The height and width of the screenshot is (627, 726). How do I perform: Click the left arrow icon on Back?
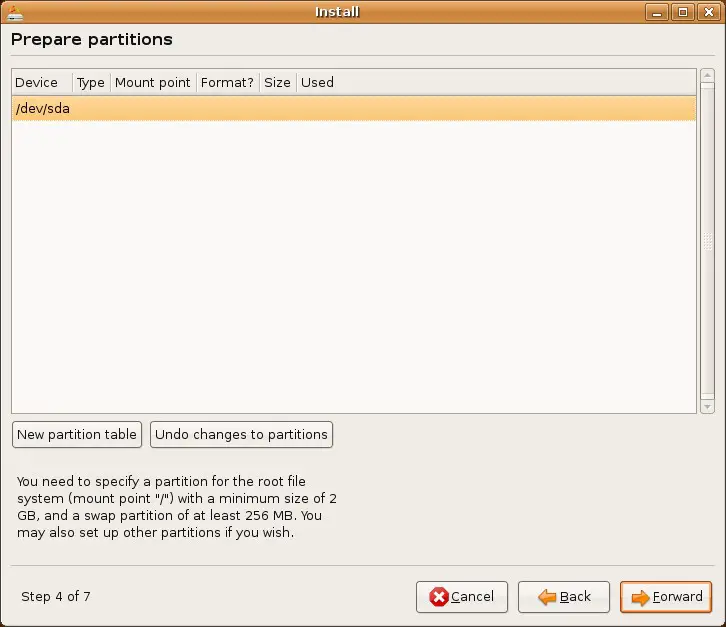pos(547,597)
